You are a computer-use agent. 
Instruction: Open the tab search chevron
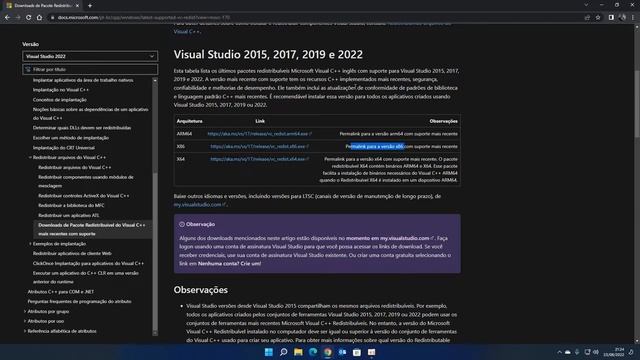[586, 5]
